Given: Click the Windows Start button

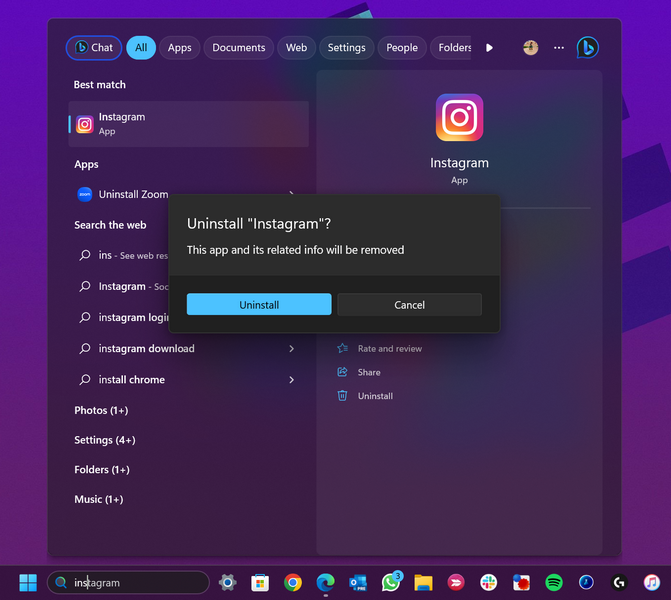Looking at the screenshot, I should point(28,582).
